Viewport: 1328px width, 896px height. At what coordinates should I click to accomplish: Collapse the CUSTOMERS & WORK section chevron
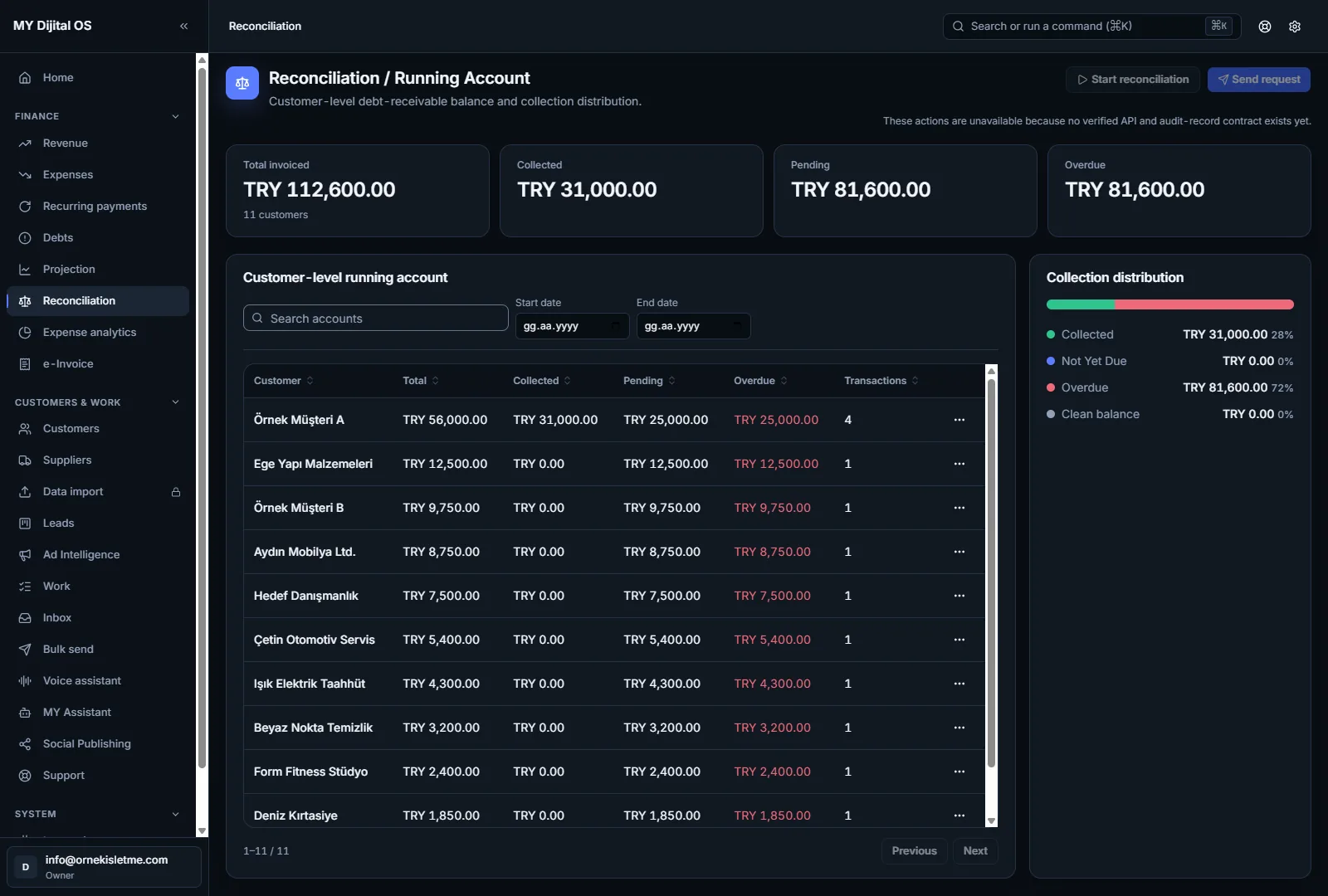(x=175, y=402)
